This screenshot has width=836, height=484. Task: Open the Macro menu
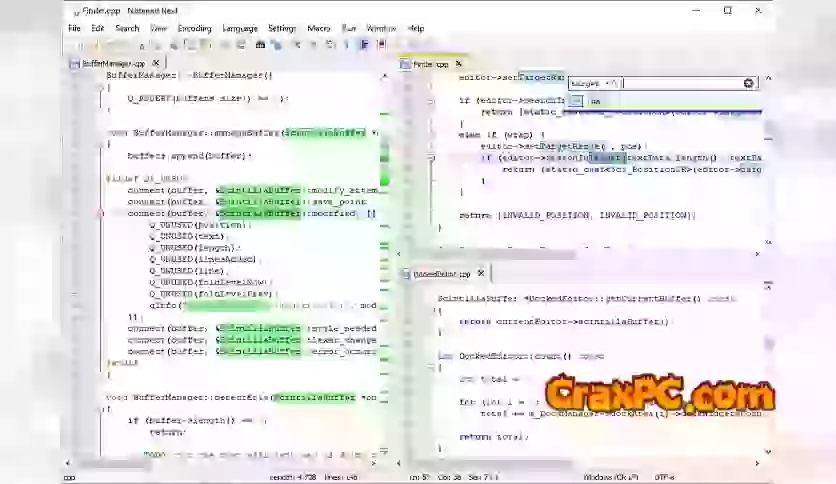[319, 28]
